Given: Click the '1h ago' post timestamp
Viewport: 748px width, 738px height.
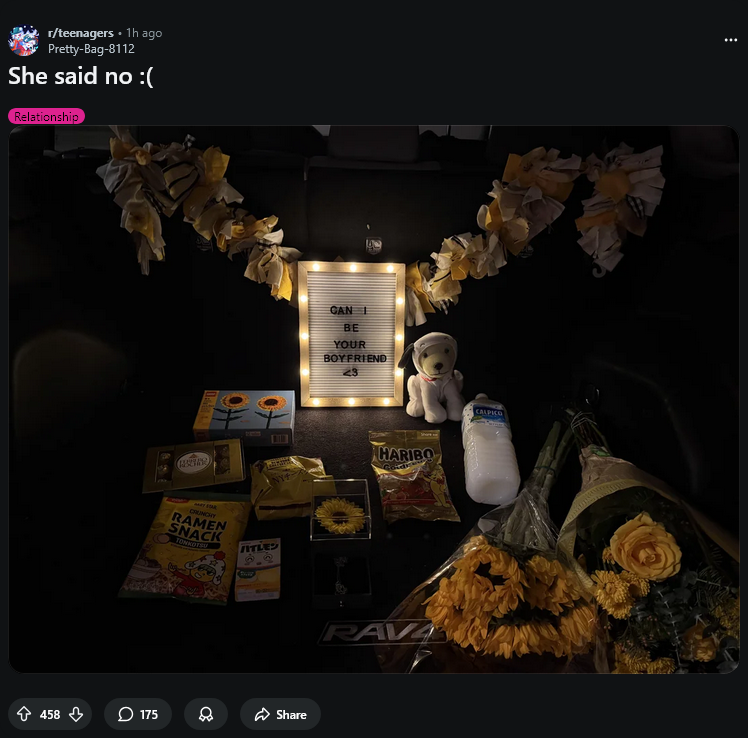Looking at the screenshot, I should (144, 33).
